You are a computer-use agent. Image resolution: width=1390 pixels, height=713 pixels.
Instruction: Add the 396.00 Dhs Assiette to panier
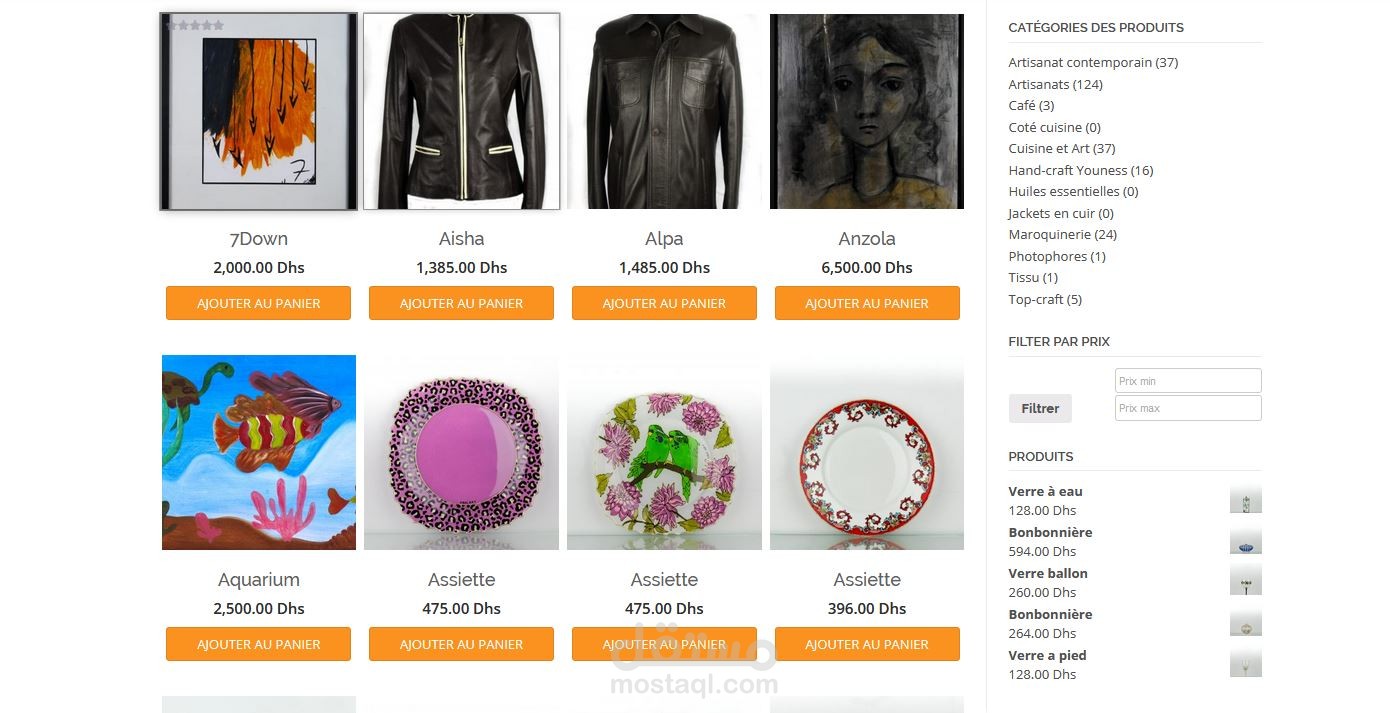[x=867, y=644]
